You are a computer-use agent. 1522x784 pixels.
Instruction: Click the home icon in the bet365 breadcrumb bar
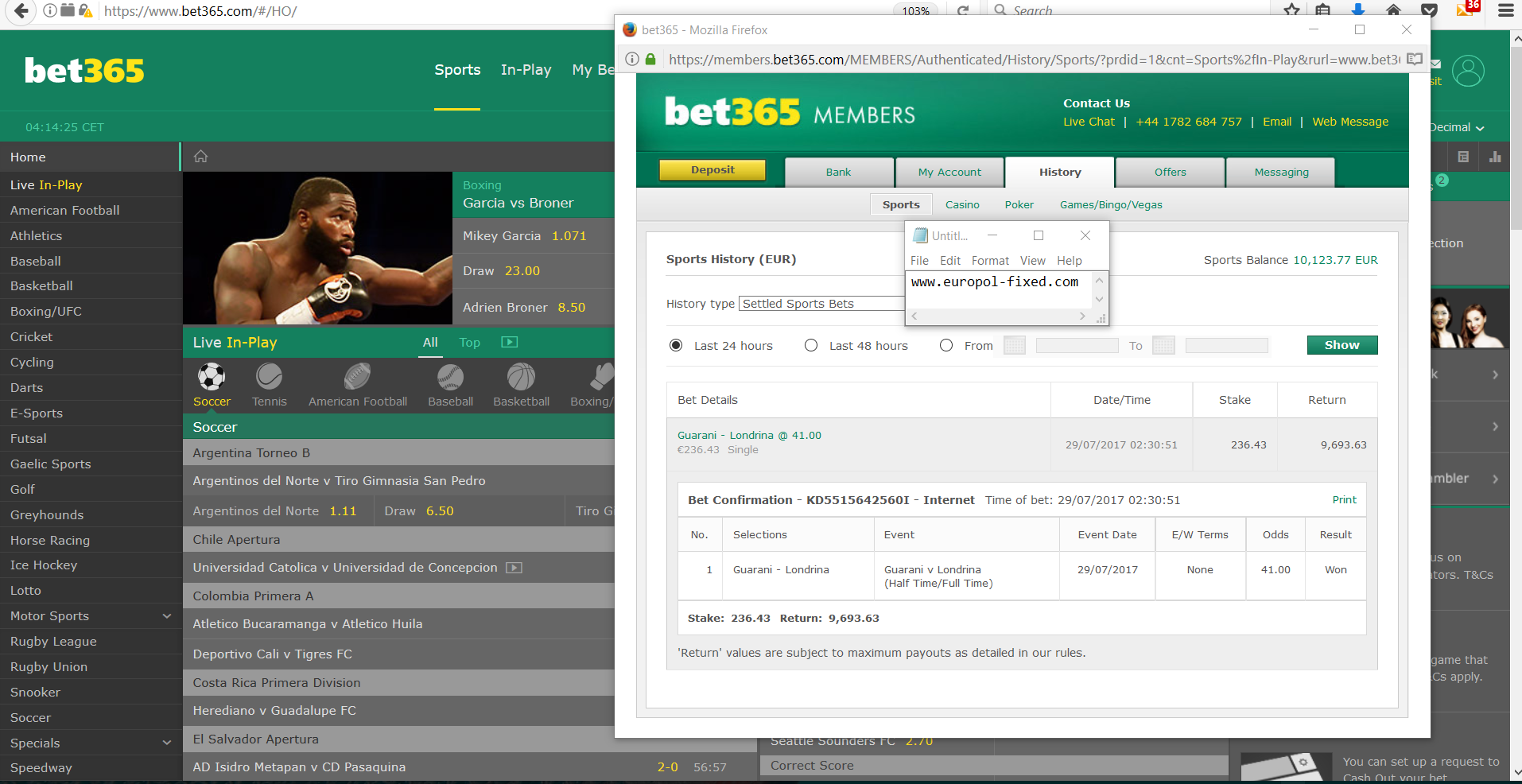click(200, 156)
